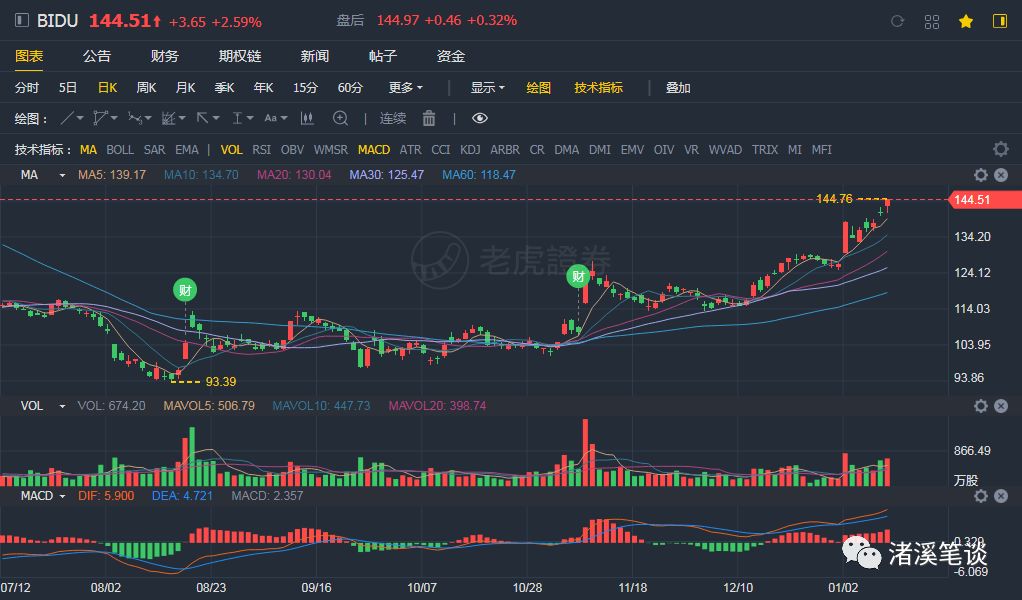Select the 周K weekly period

[x=146, y=87]
